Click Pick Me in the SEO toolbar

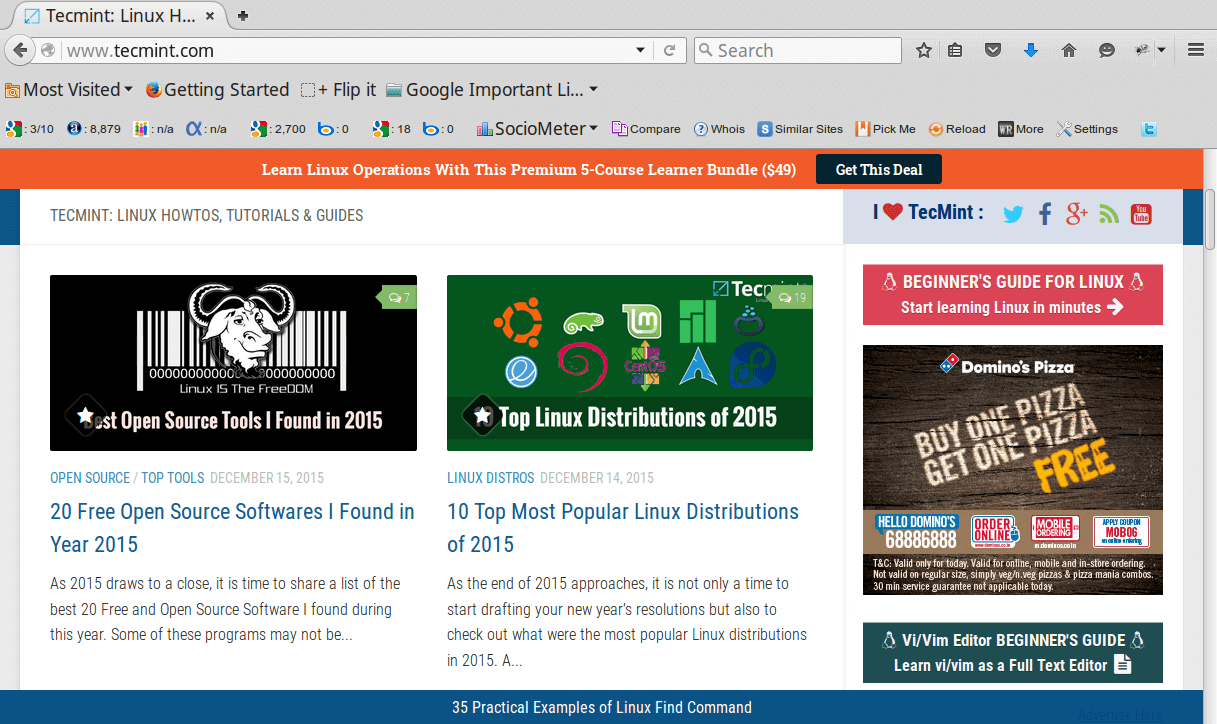click(885, 129)
